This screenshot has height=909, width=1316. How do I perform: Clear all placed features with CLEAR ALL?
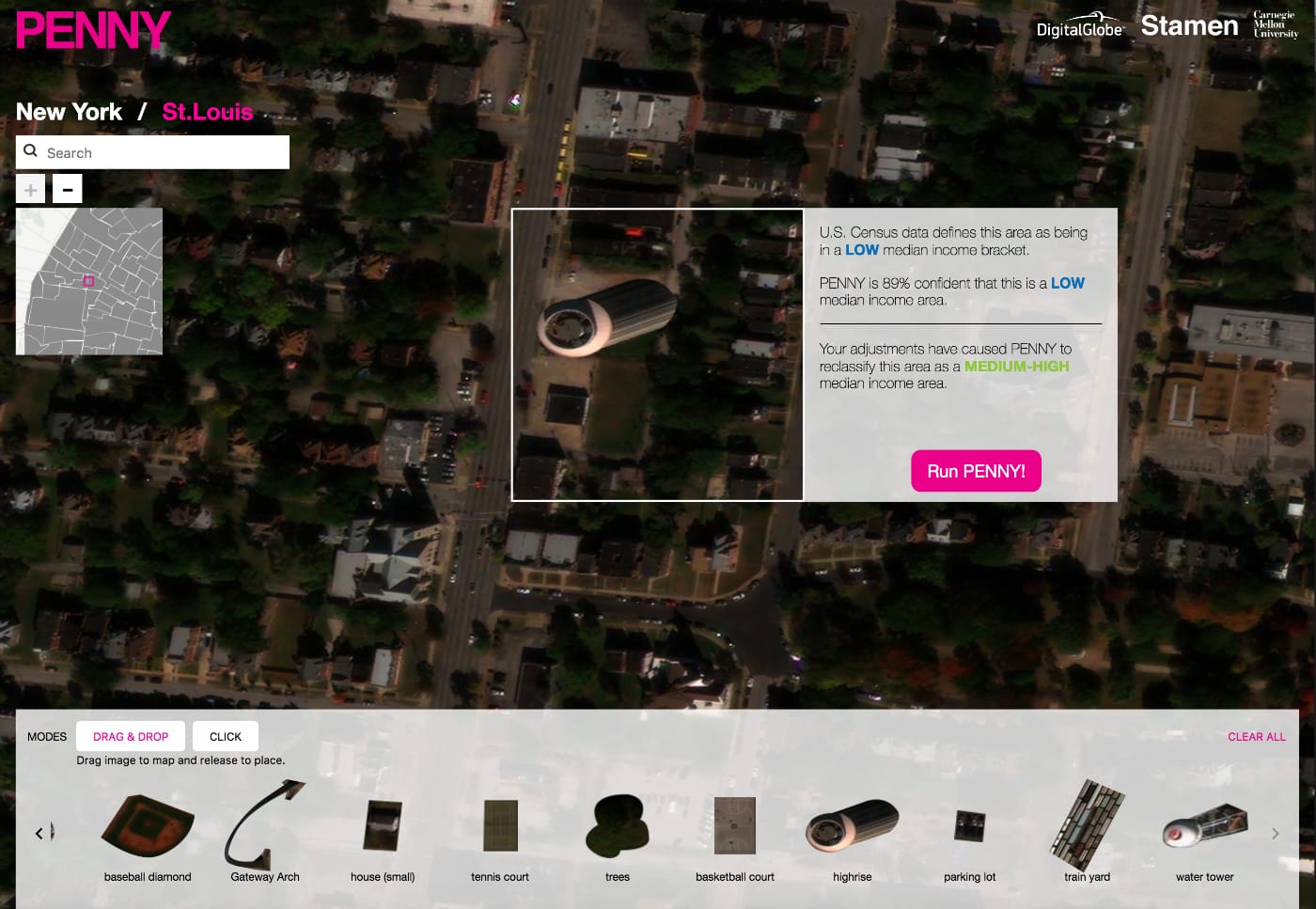click(1257, 737)
